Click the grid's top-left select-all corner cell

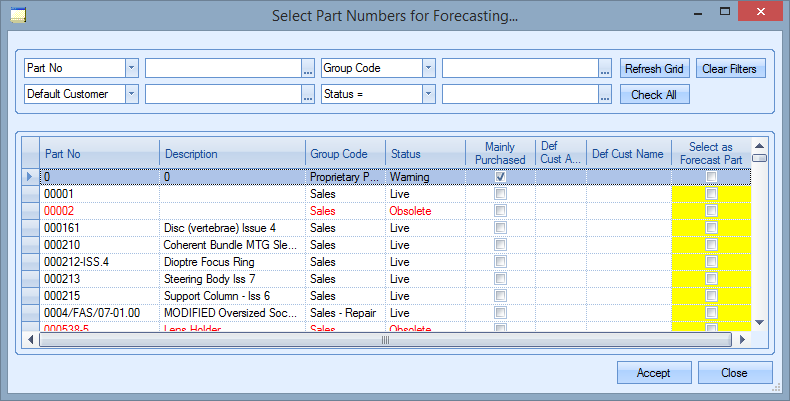[x=29, y=154]
